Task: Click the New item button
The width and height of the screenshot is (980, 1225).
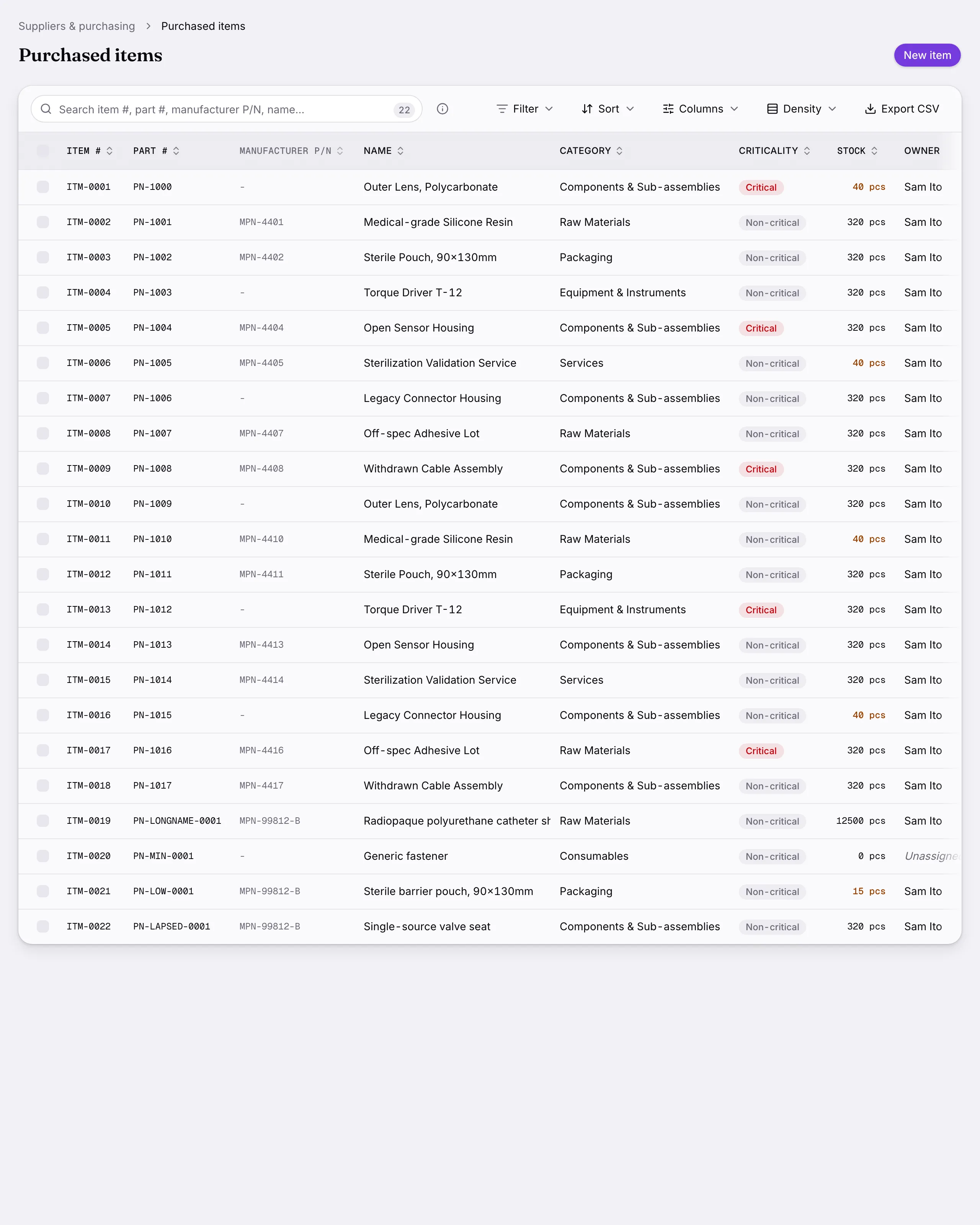Action: click(x=926, y=55)
